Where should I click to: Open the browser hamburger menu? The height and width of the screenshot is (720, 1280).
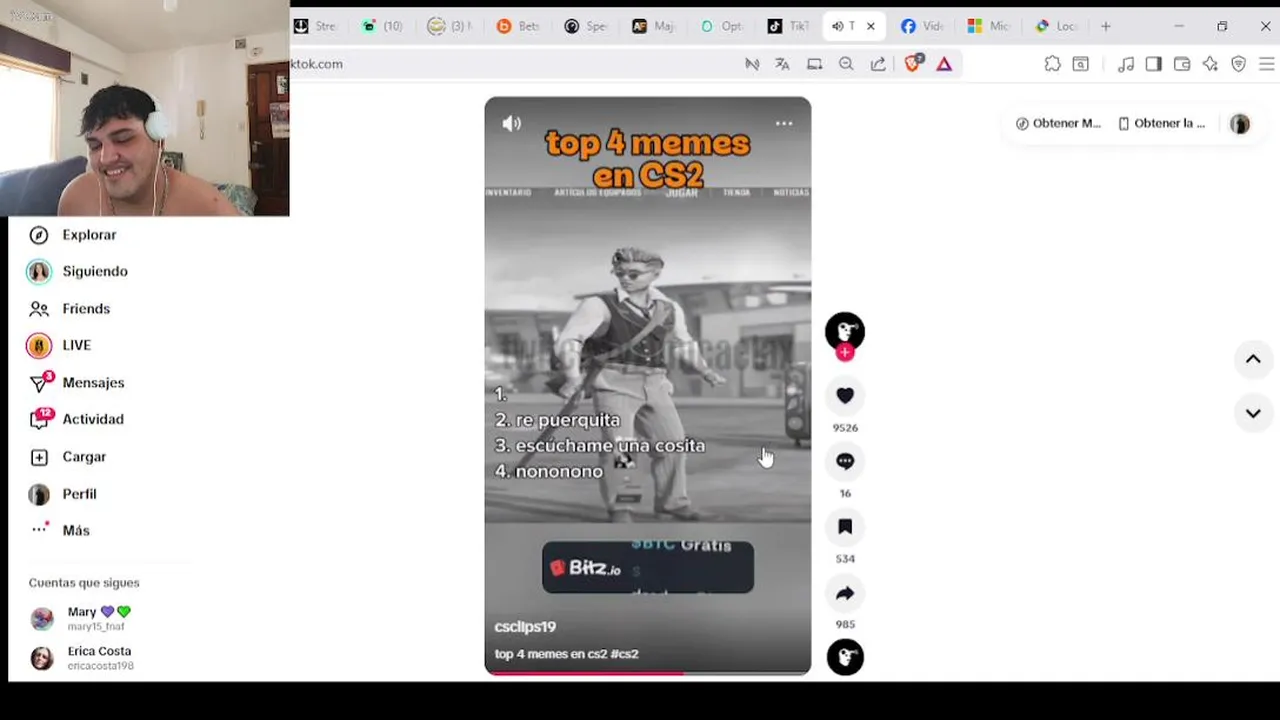[1266, 64]
